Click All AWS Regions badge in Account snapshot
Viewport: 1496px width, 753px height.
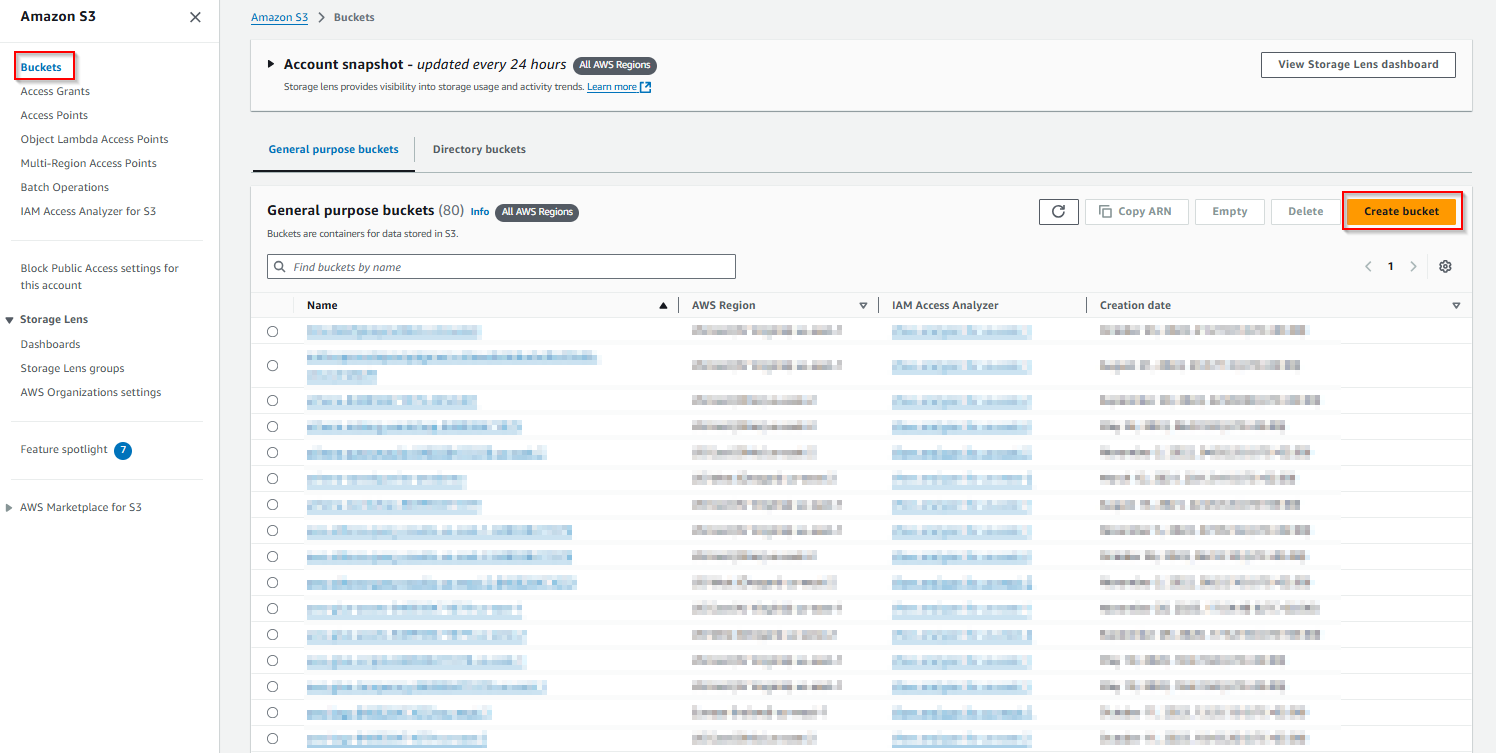(x=615, y=65)
